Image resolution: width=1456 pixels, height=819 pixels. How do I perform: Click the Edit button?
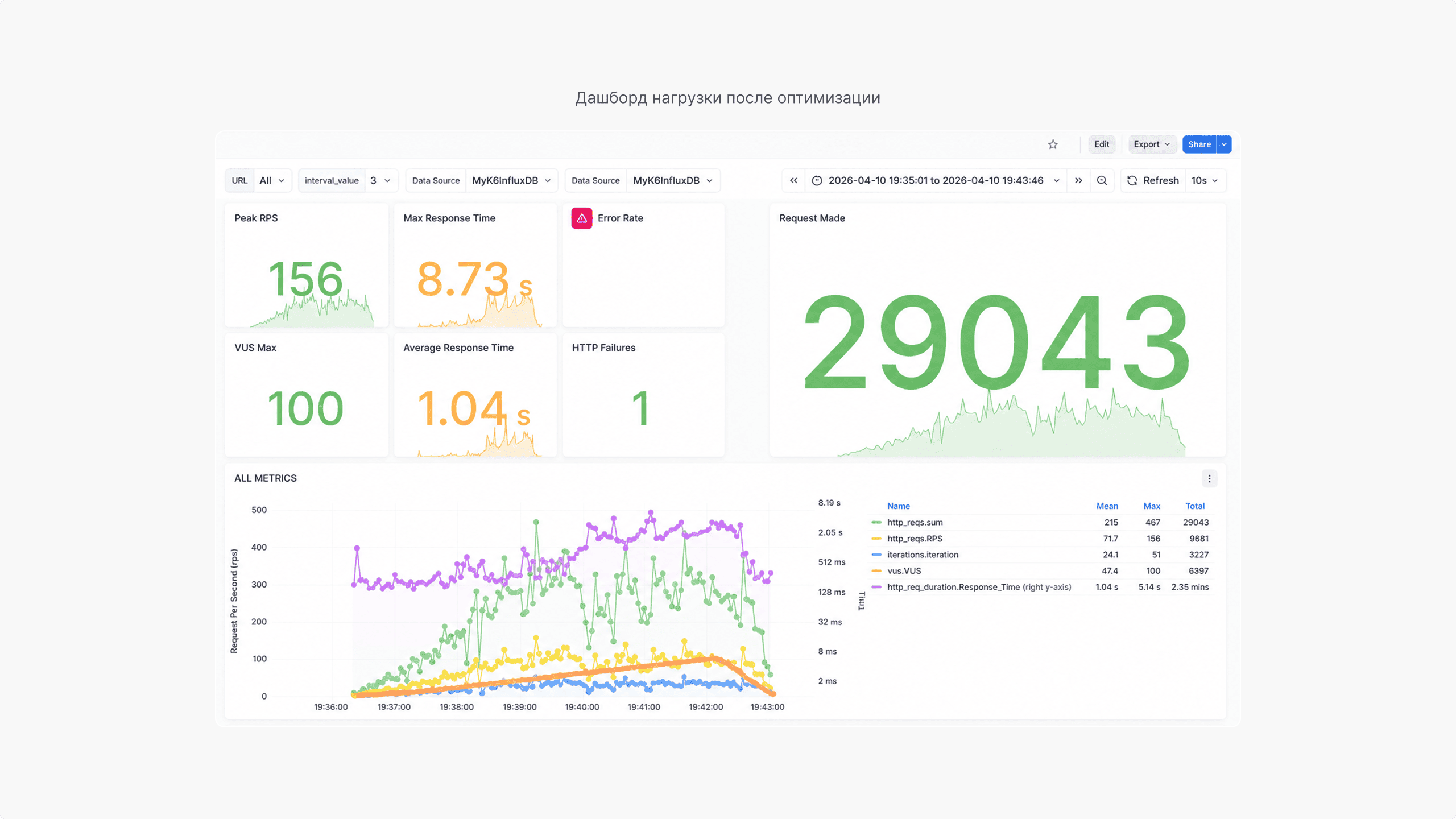[1102, 144]
